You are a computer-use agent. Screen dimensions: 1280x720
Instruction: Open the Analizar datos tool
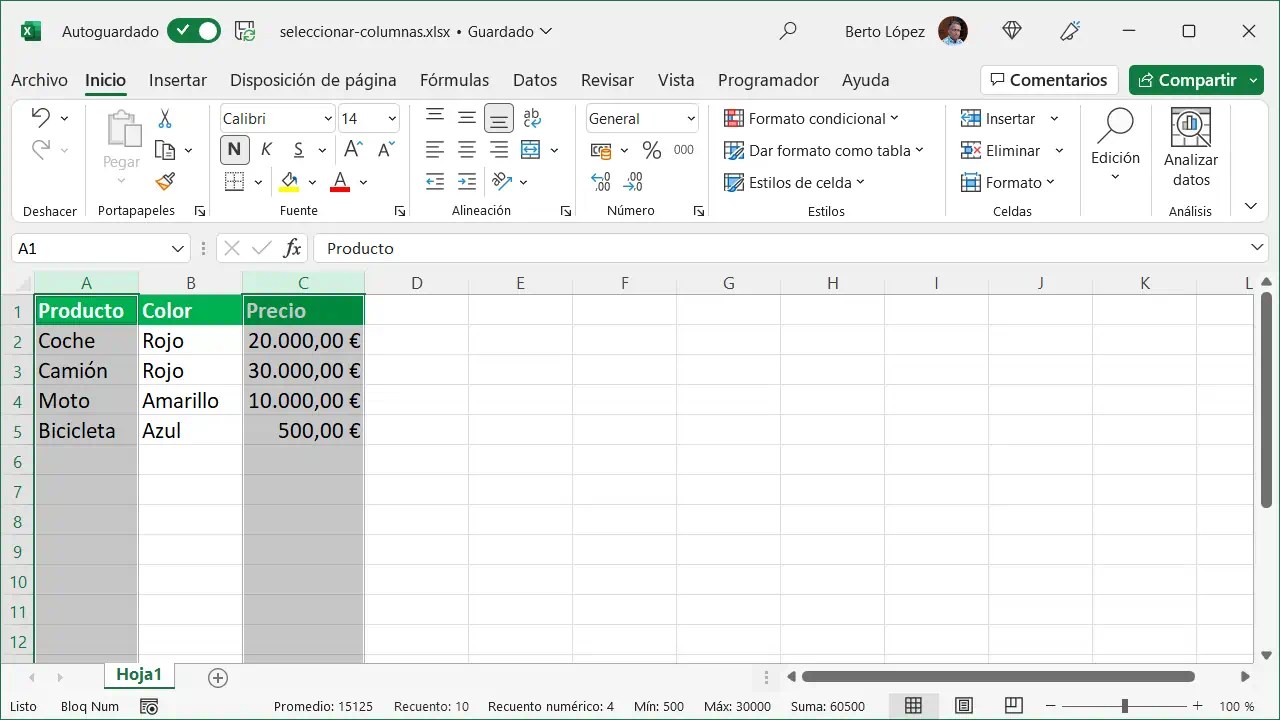point(1190,148)
